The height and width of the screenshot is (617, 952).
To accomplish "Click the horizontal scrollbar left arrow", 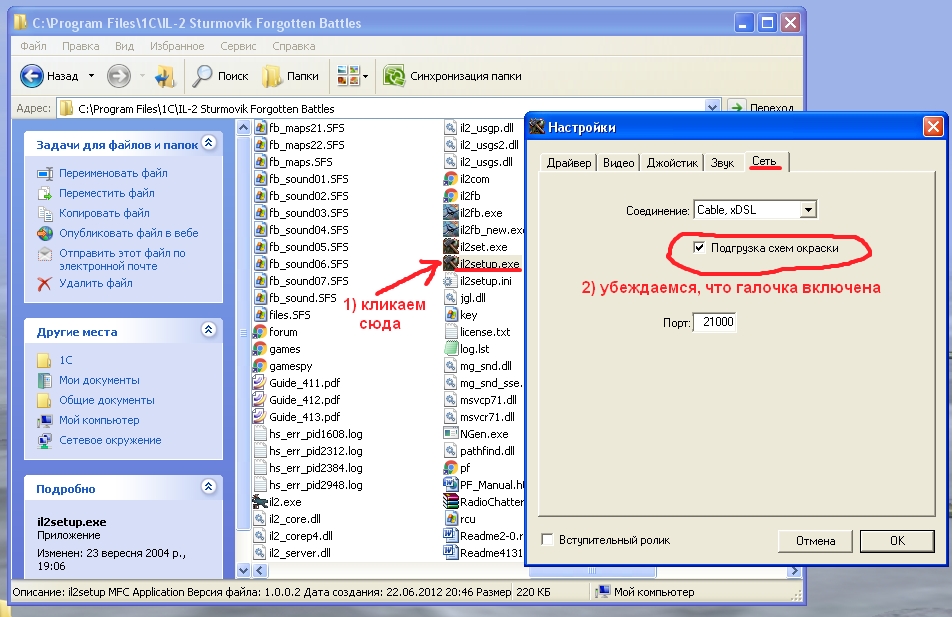I will 259,570.
